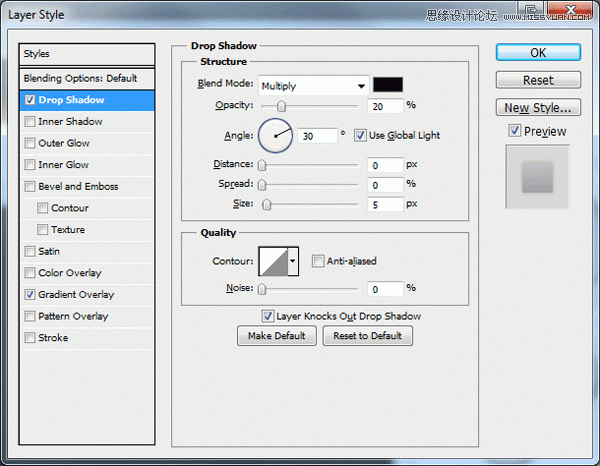600x466 pixels.
Task: Toggle the Preview checkbox
Action: (514, 131)
